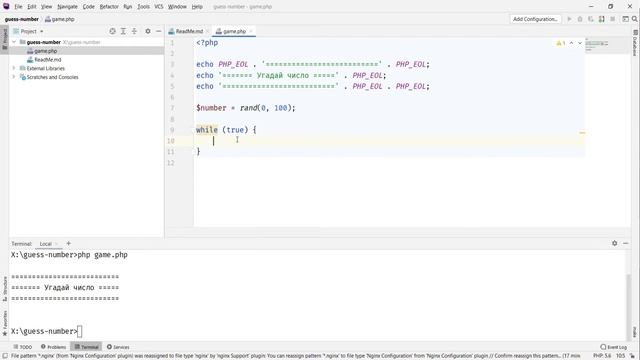Select game.php in the project tree

click(x=45, y=51)
